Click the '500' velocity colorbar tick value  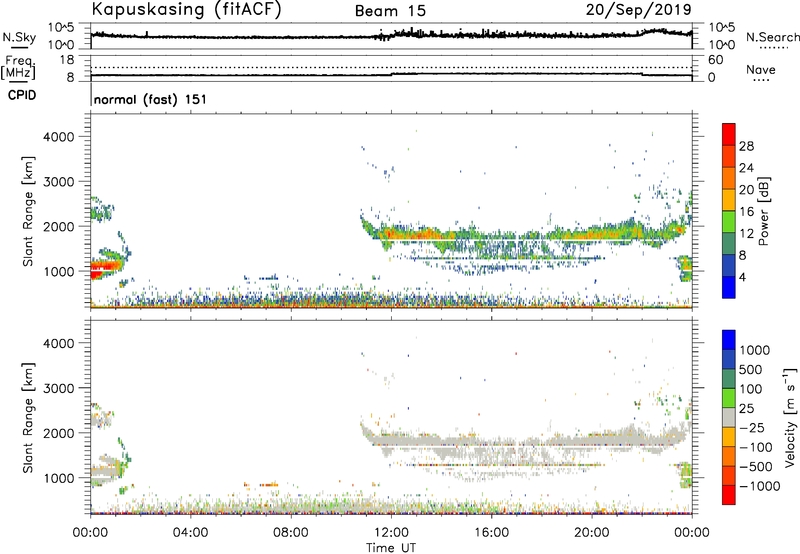point(751,370)
